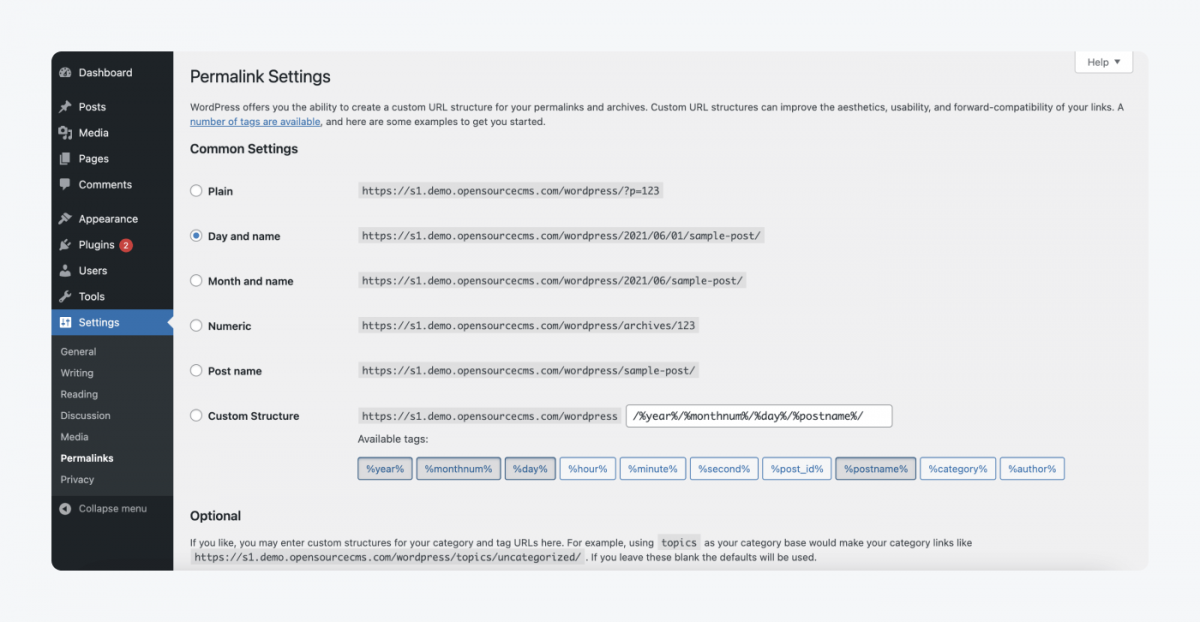Add the %post_id% tag
The image size is (1200, 622).
pos(797,469)
